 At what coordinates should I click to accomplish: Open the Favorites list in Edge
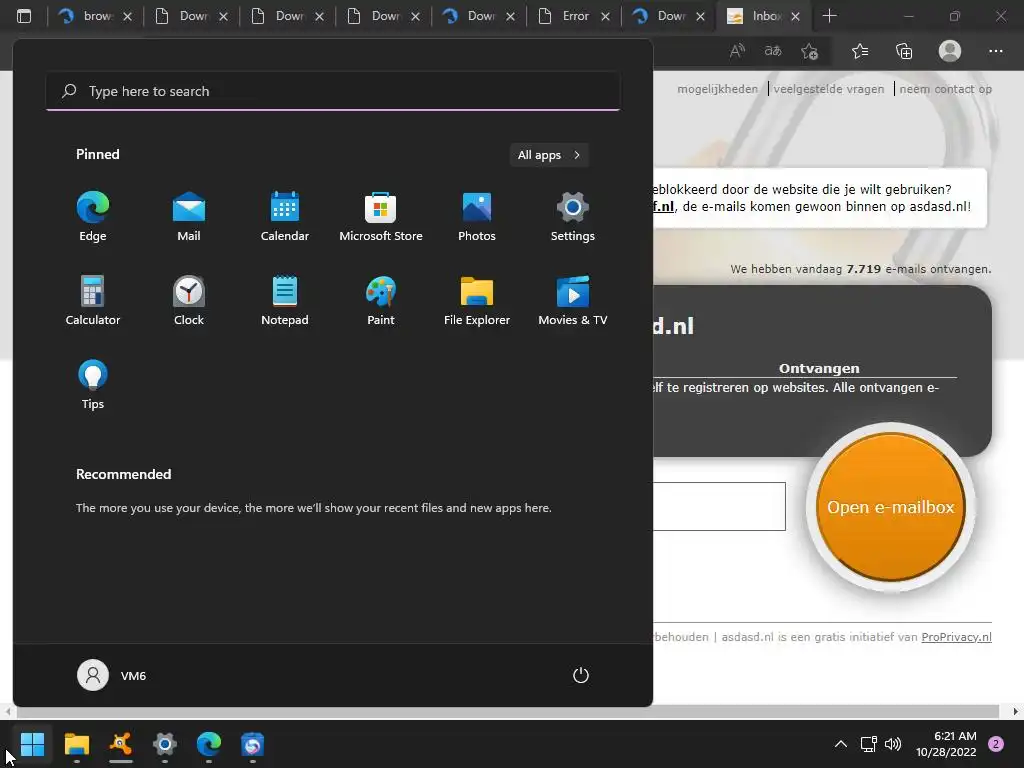(x=860, y=51)
